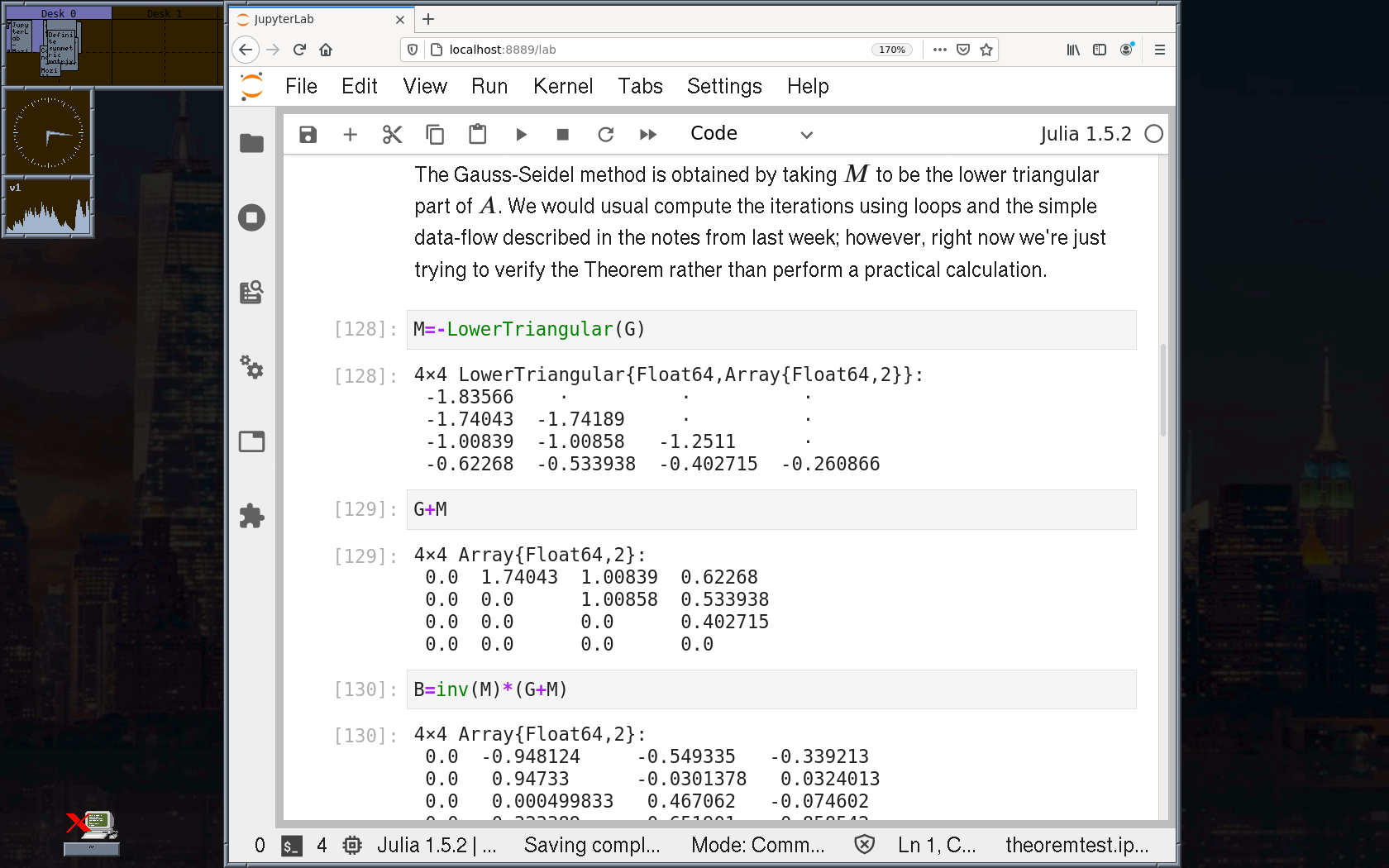The height and width of the screenshot is (868, 1389).
Task: Bookmark this page with the star icon
Action: 986,50
